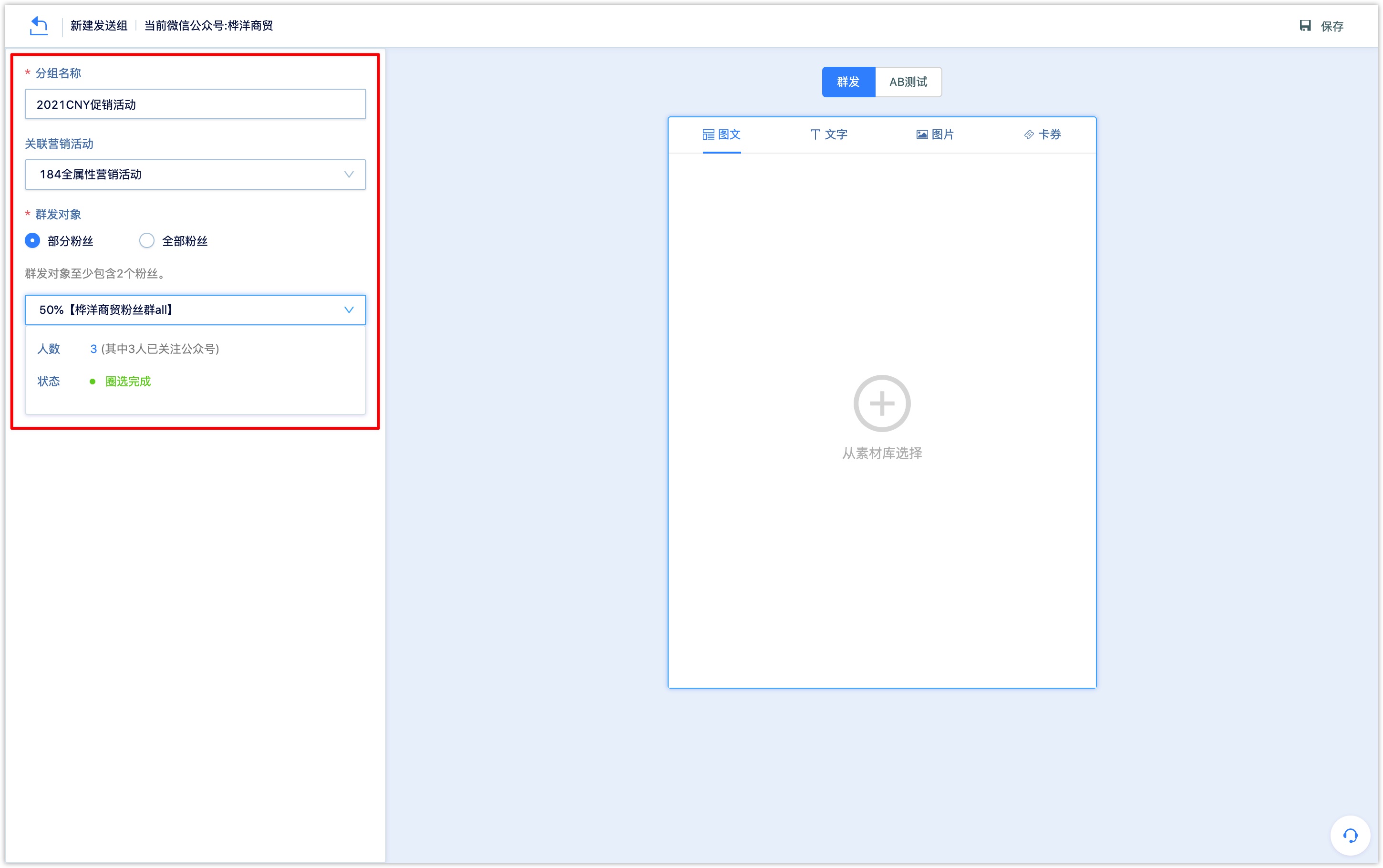Image resolution: width=1383 pixels, height=868 pixels.
Task: Open the customer support headset icon
Action: pos(1350,835)
